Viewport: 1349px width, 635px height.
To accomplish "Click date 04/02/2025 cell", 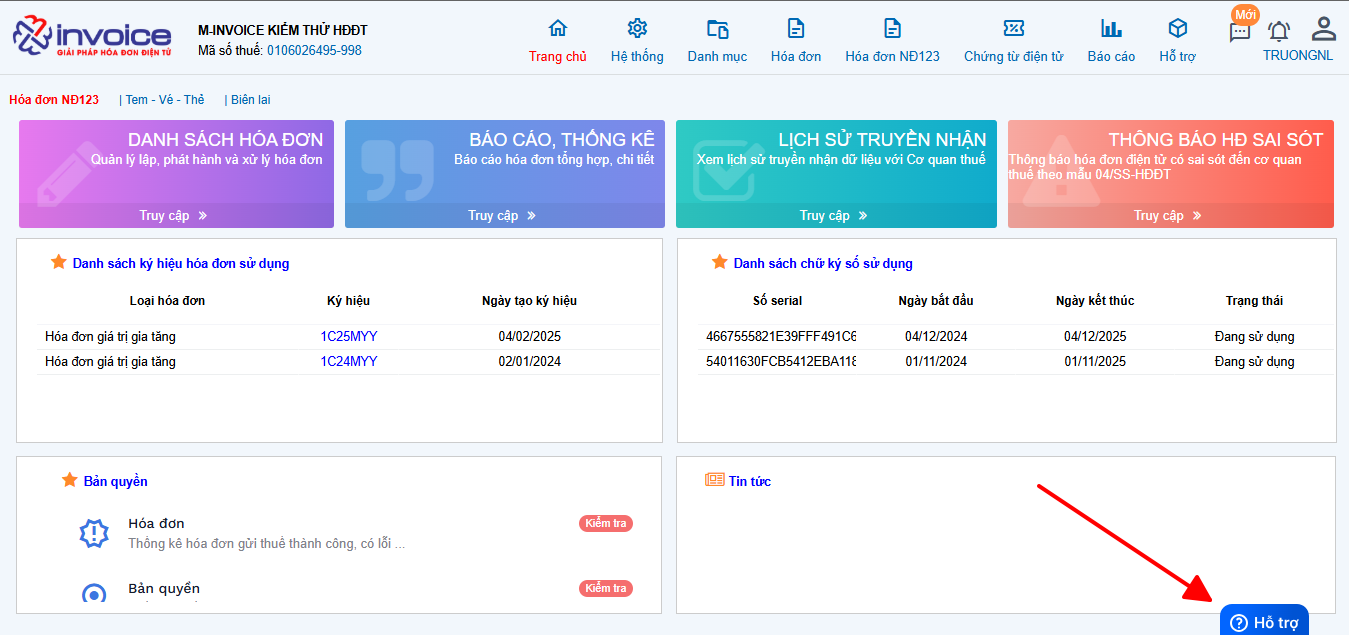I will coord(529,337).
